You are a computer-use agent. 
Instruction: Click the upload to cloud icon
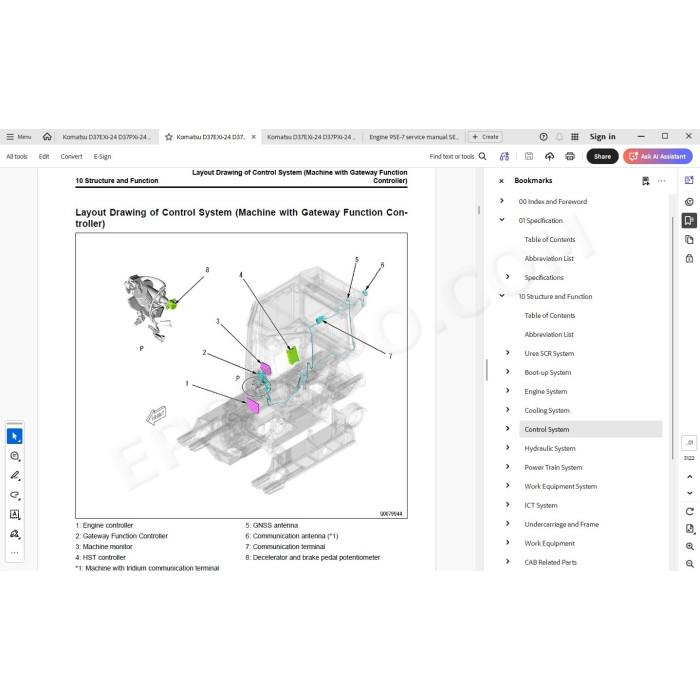[x=550, y=156]
